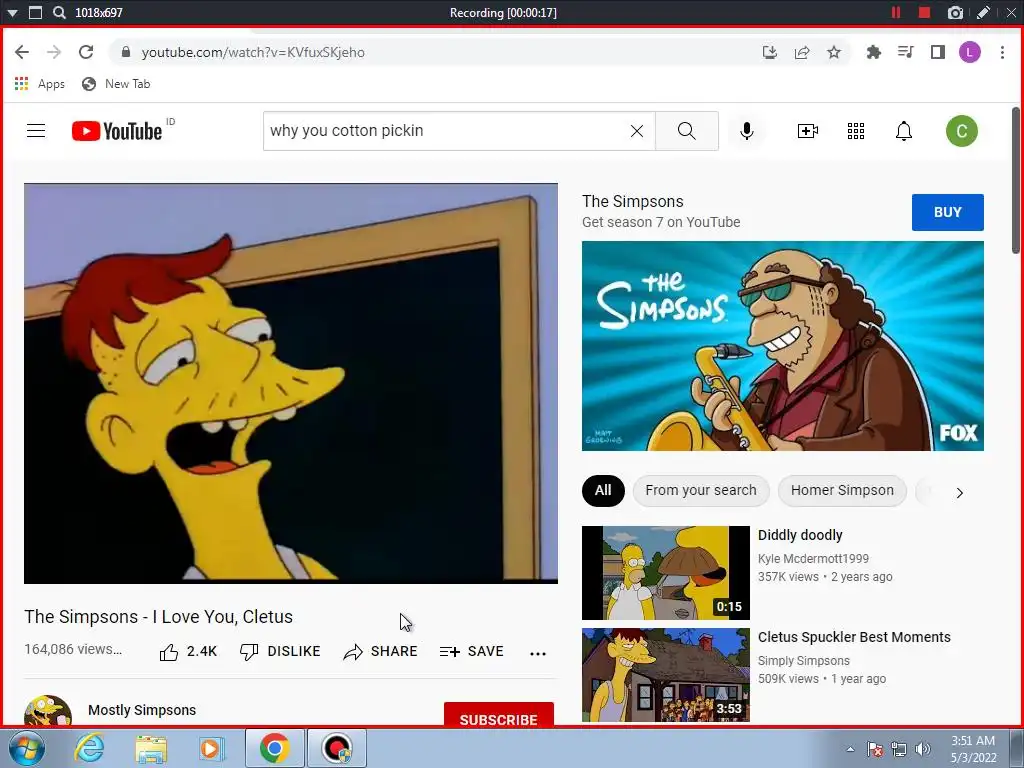
Task: Subscribe to Mostly Simpsons
Action: click(498, 714)
